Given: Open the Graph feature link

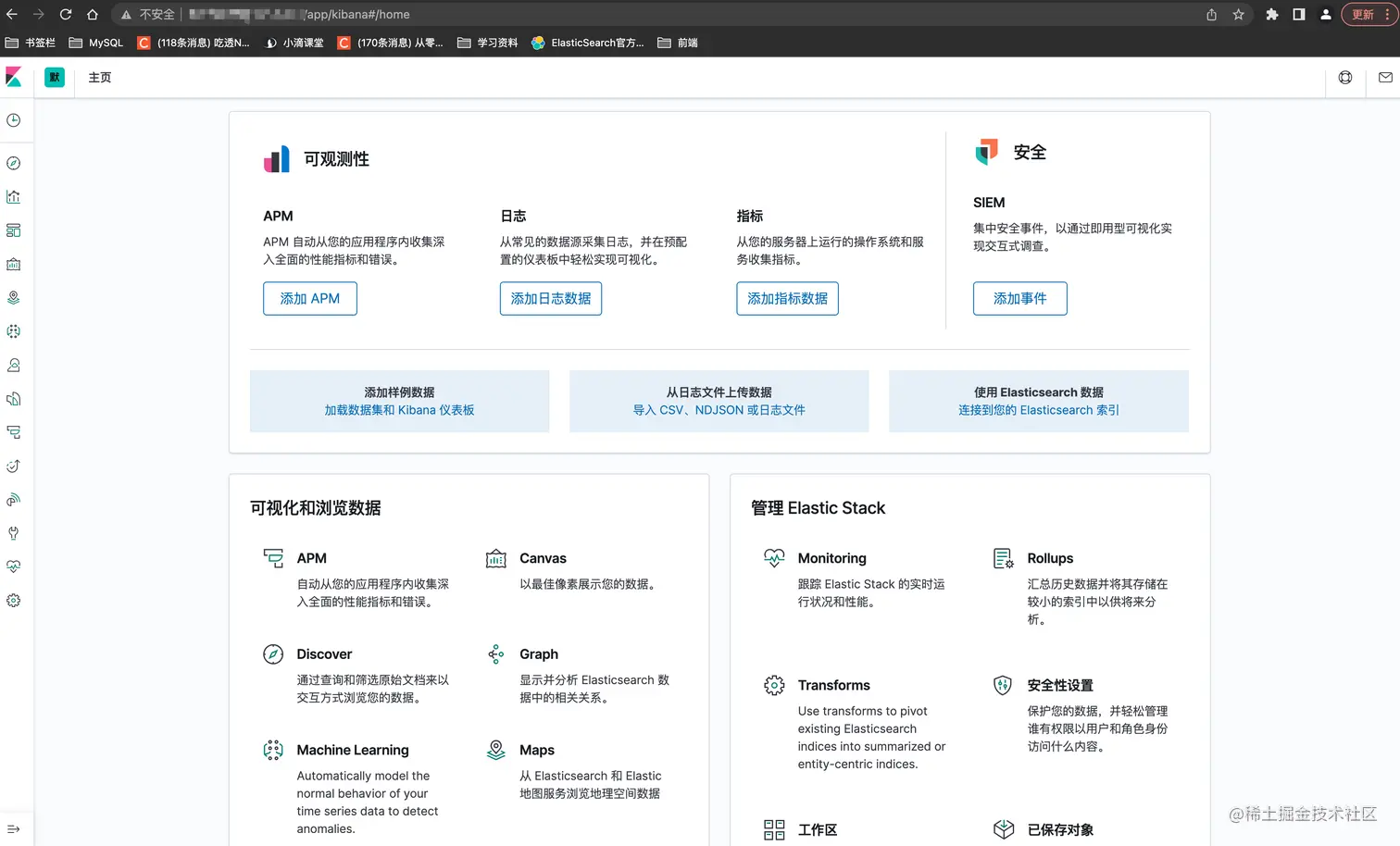Looking at the screenshot, I should point(539,654).
